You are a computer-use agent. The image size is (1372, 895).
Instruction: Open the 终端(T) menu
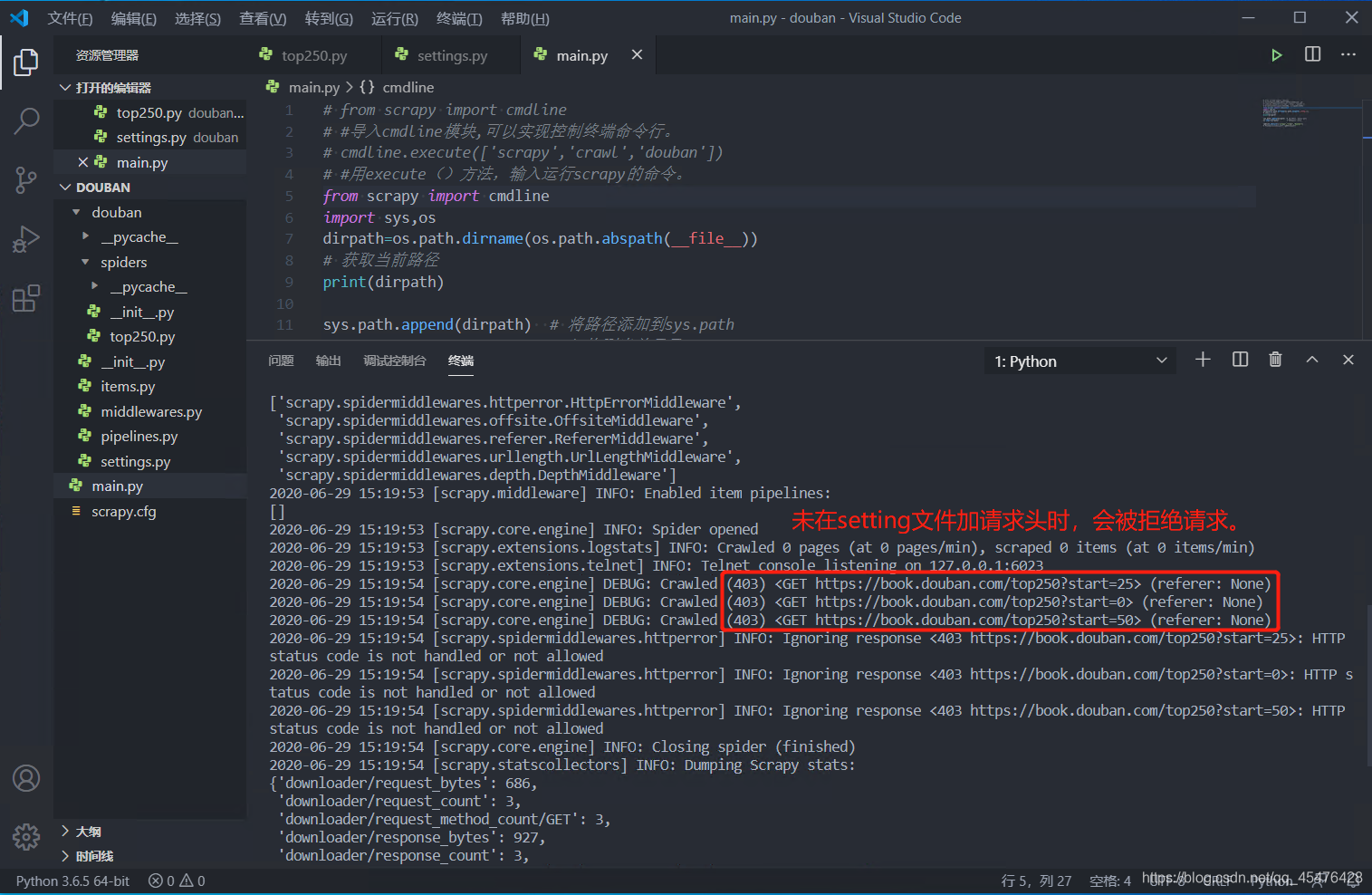coord(459,18)
